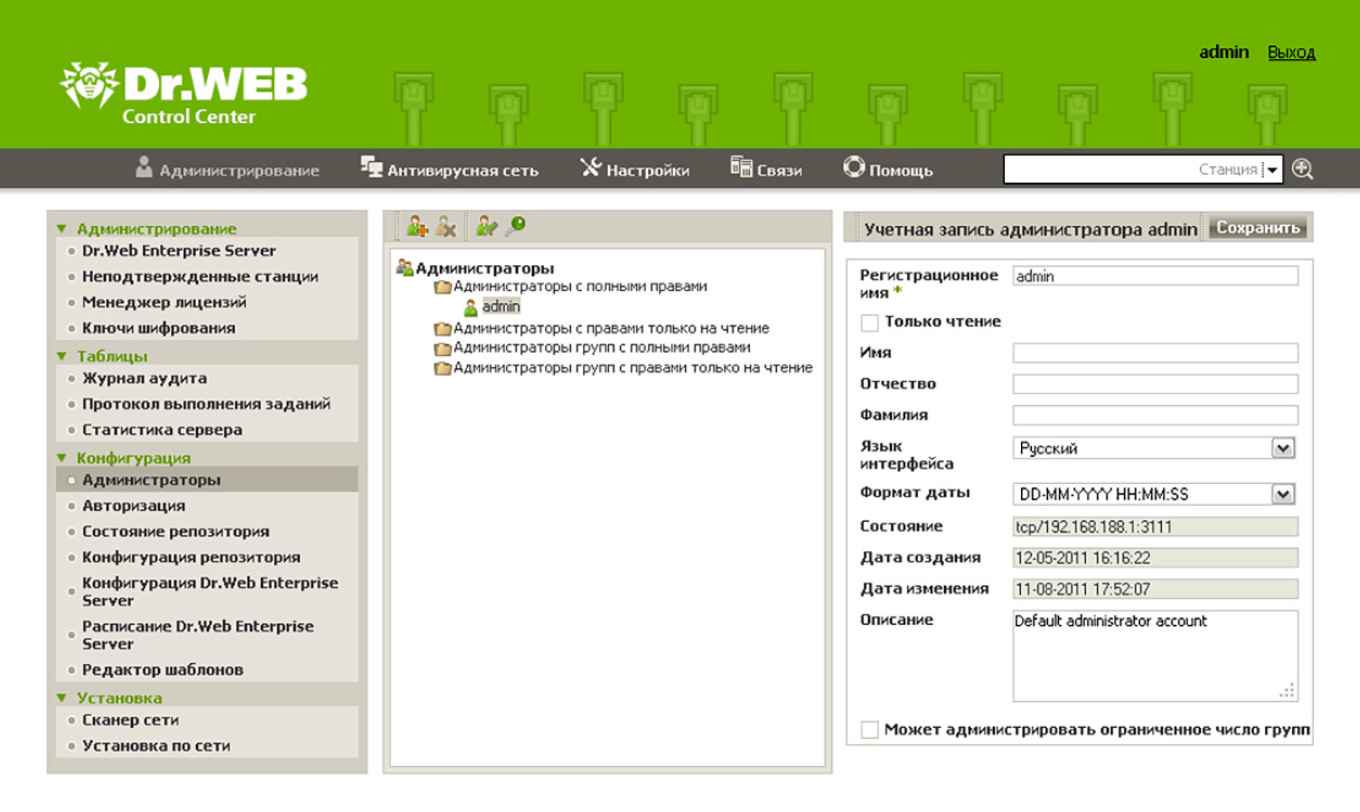Click the Фамилия input field
Image resolution: width=1360 pixels, height=812 pixels.
1155,415
